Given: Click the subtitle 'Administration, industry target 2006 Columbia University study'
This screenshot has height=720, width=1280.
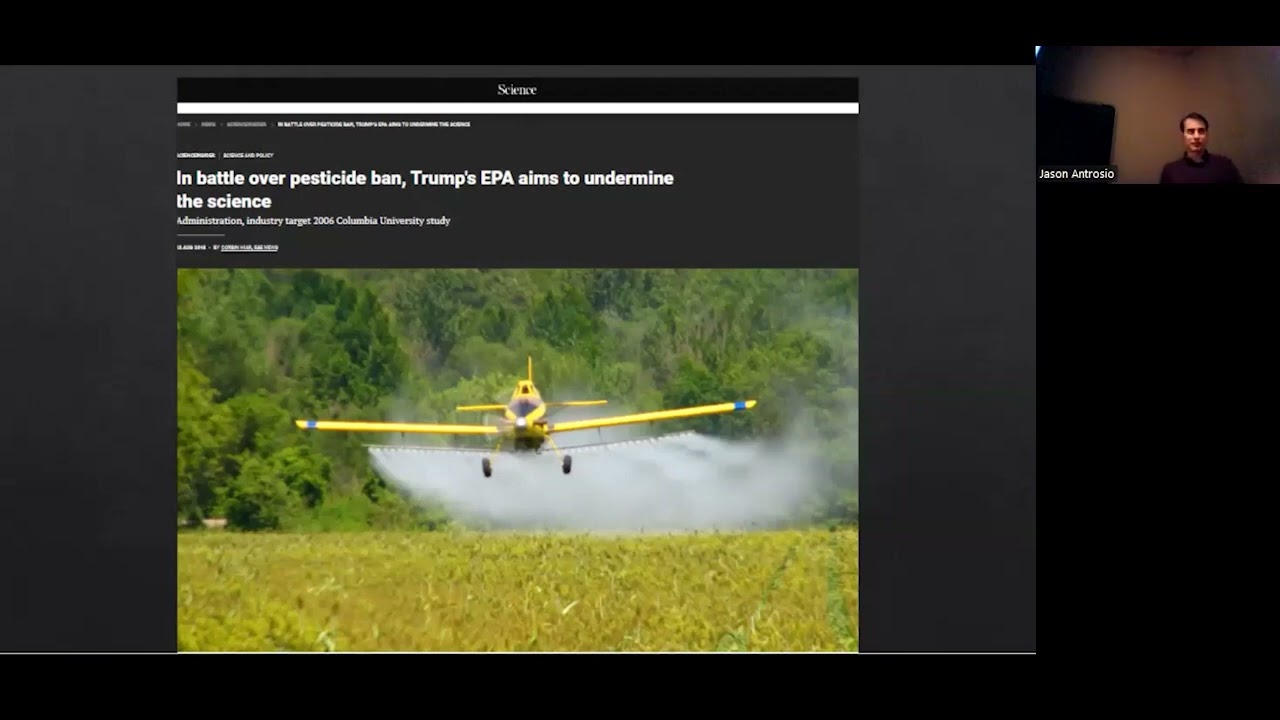Looking at the screenshot, I should click(314, 220).
